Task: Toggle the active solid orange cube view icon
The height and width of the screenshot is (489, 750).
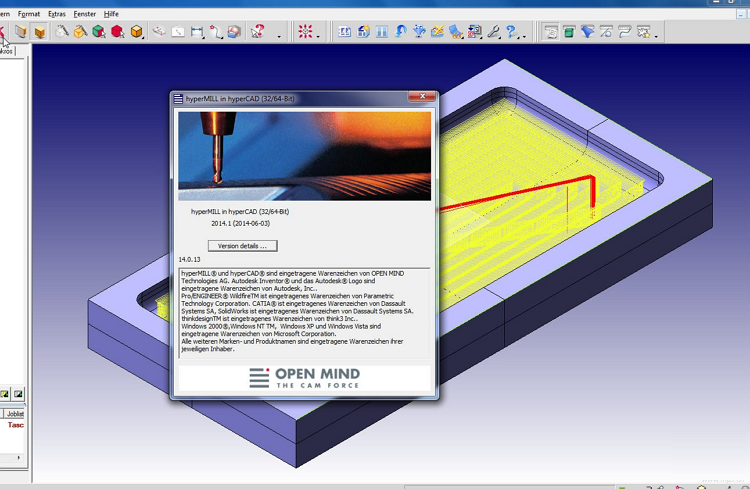Action: pos(40,32)
